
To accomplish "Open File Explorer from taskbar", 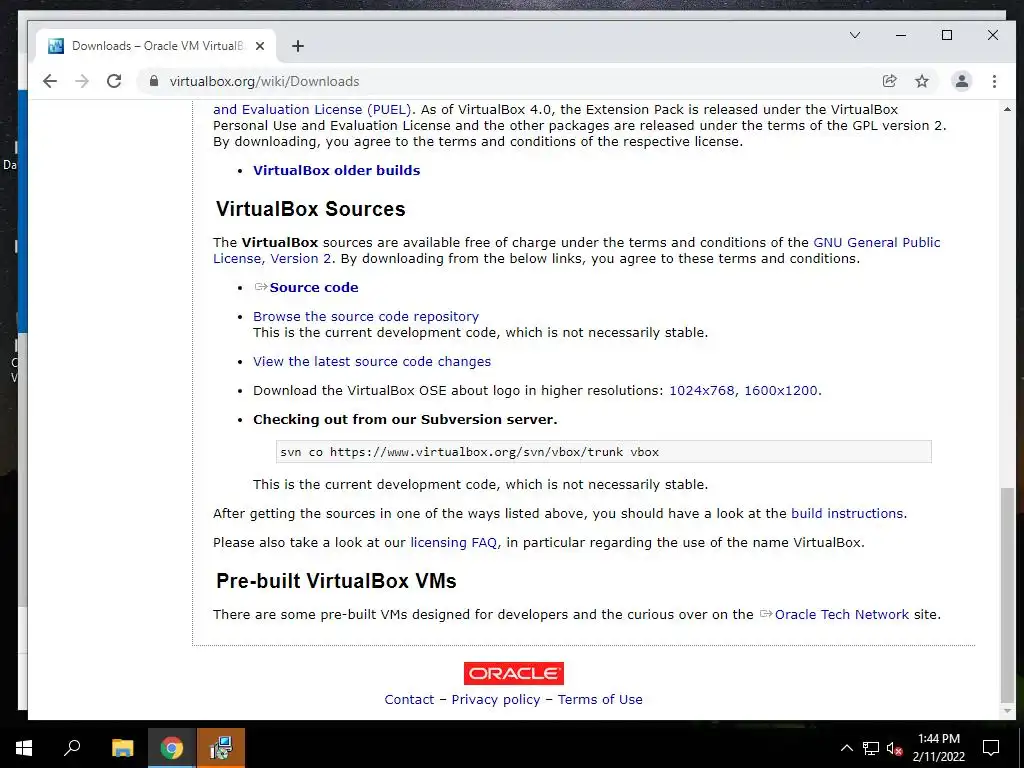I will 122,748.
